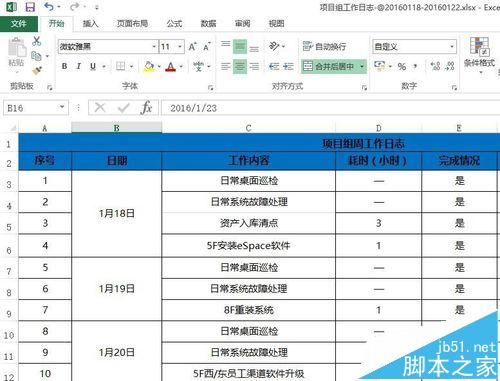Click the Copy icon in clipboard group
The image size is (500, 381).
[36, 56]
